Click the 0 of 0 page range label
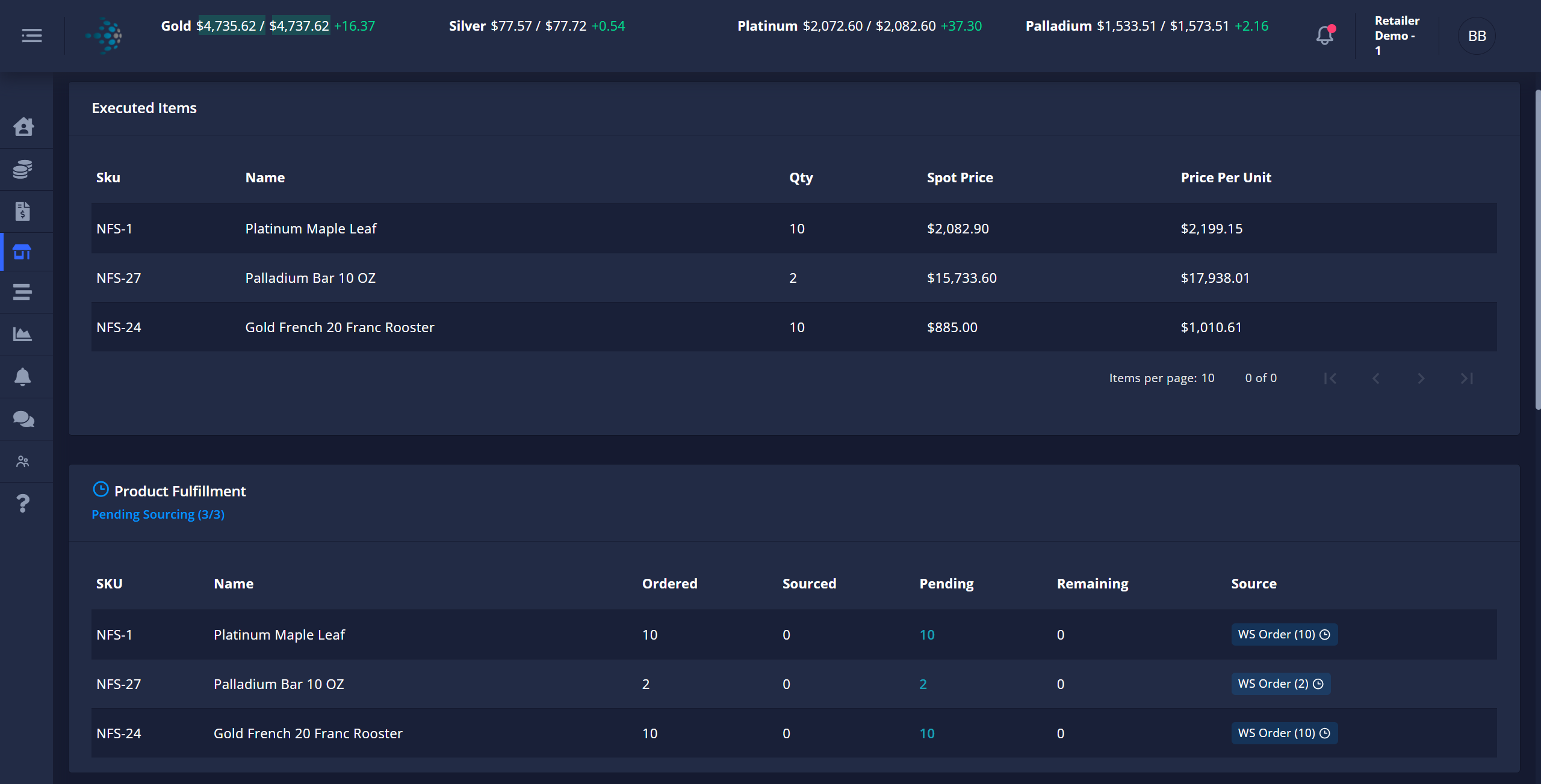 click(1260, 378)
